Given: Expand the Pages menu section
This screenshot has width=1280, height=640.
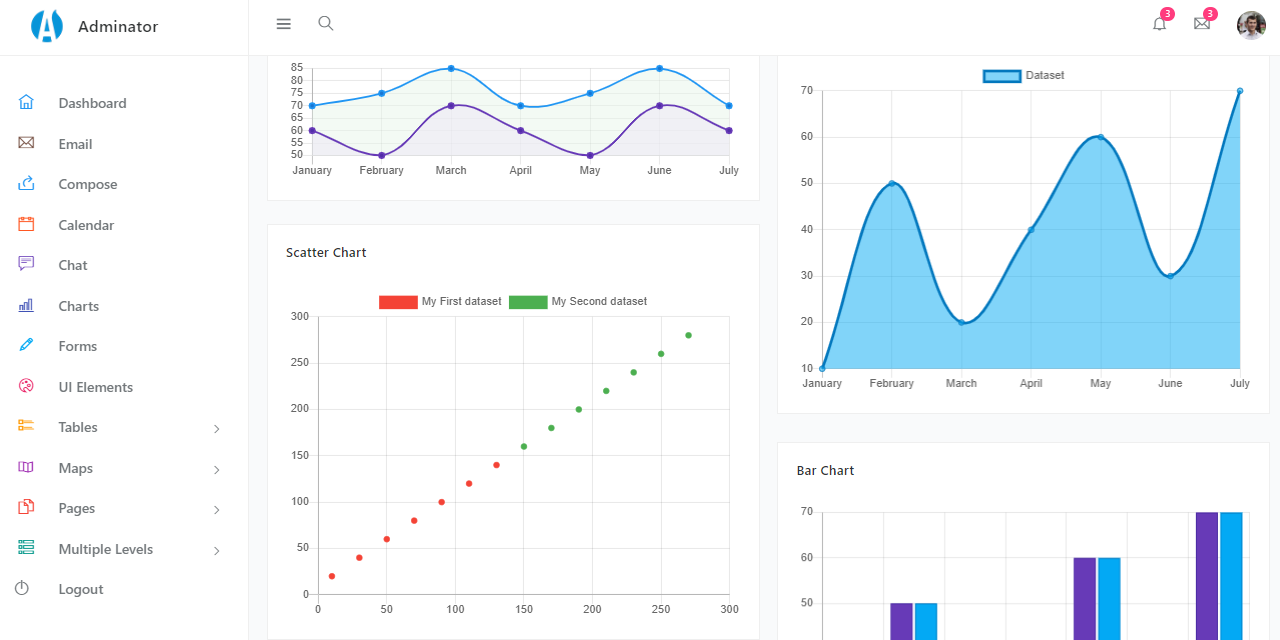Looking at the screenshot, I should click(76, 508).
